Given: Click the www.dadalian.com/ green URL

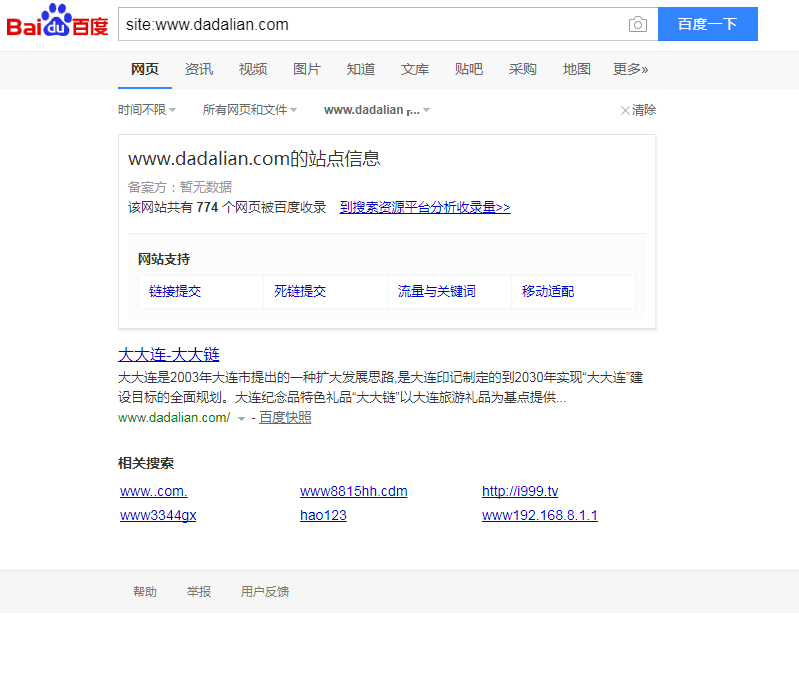Looking at the screenshot, I should click(x=174, y=418).
